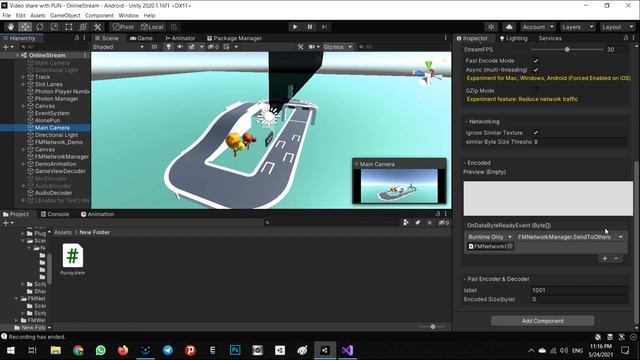Viewport: 640px width, 360px height.
Task: Enable GZip Mode checkbox
Action: click(536, 91)
